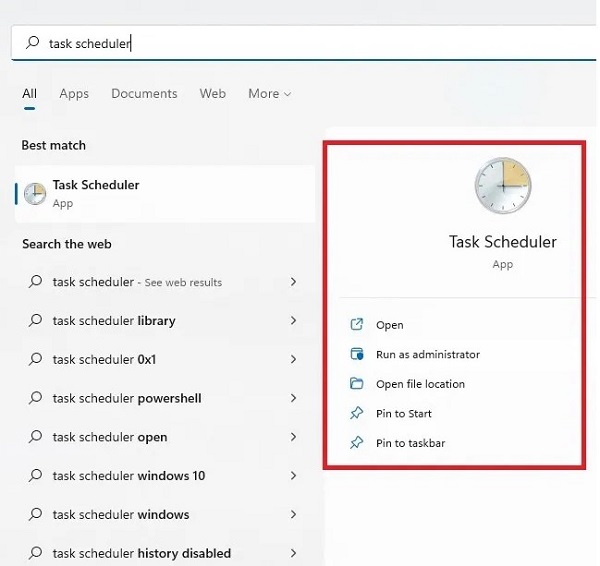The width and height of the screenshot is (600, 566).
Task: Click the magnifier icon beside 'task scheduler windows' suggestion
Action: [x=35, y=514]
